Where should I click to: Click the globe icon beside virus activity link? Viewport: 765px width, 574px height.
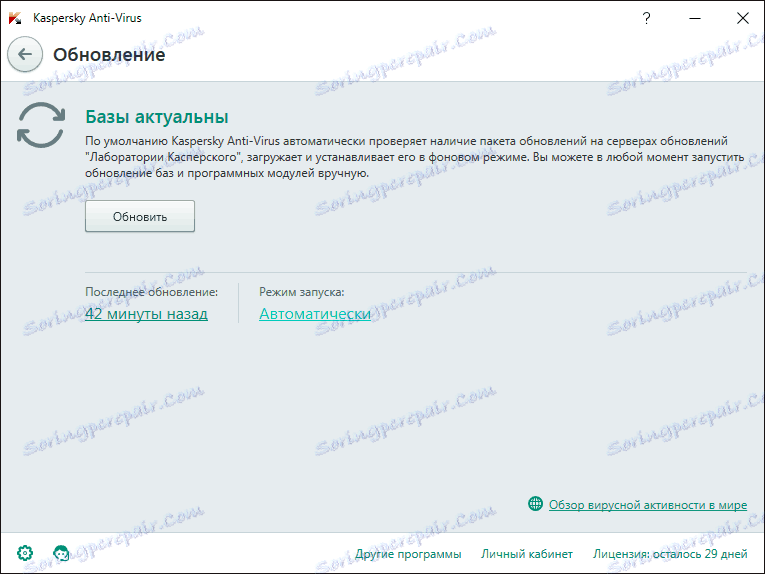click(535, 503)
